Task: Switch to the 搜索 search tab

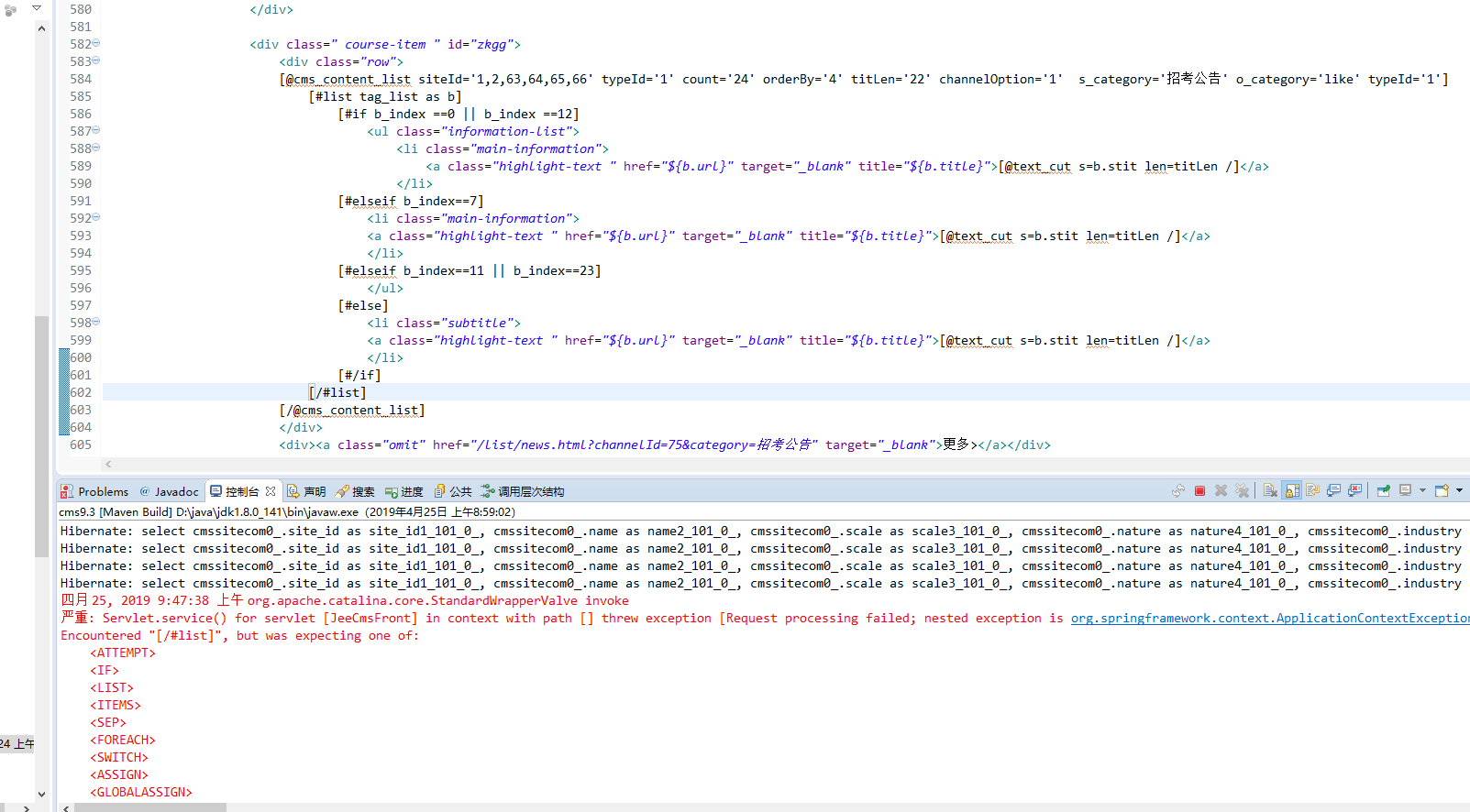Action: 356,492
